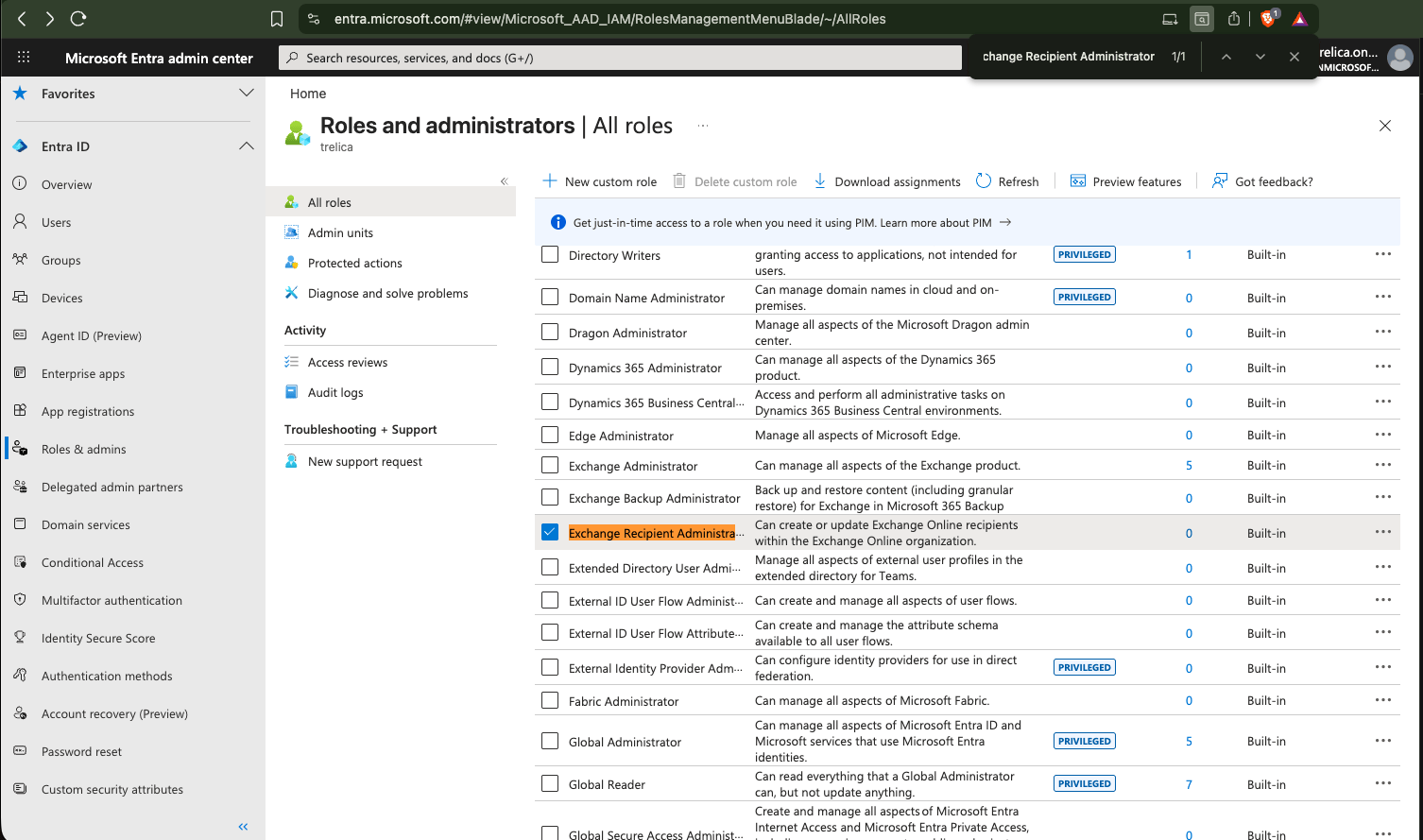Click Exchange Administrator assignments count 5
1423x840 pixels.
pos(1189,465)
